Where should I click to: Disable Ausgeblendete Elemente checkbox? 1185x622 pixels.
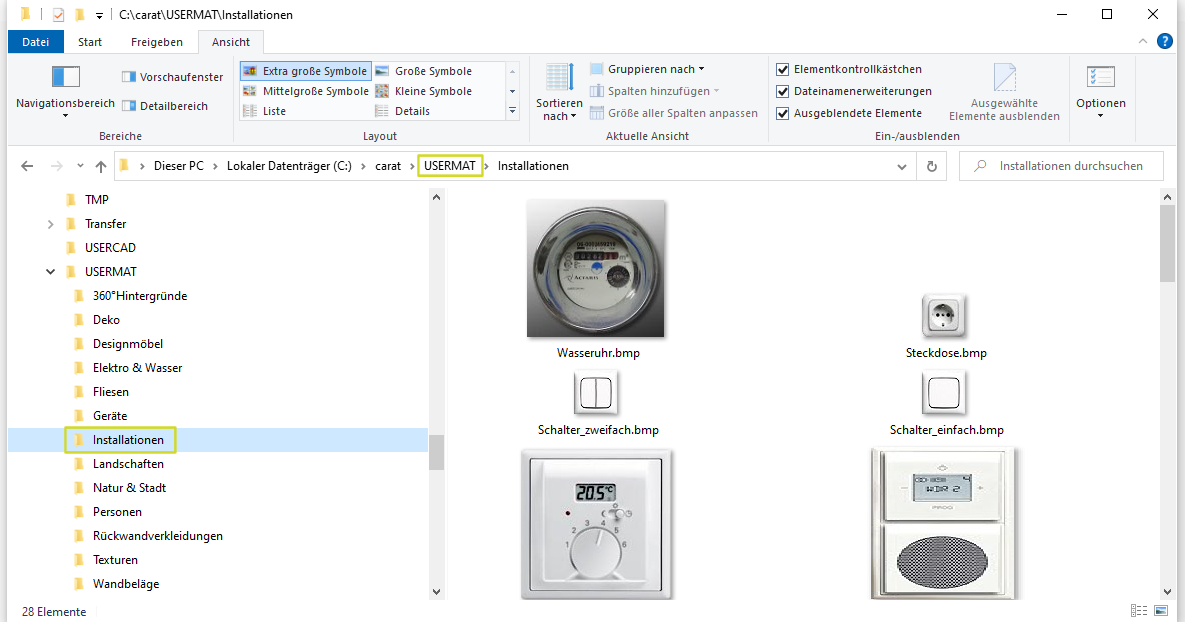(783, 114)
